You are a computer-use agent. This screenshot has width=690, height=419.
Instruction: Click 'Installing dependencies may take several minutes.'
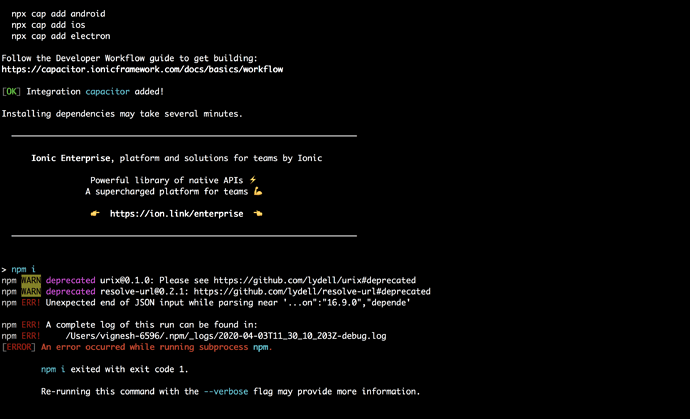tap(122, 114)
